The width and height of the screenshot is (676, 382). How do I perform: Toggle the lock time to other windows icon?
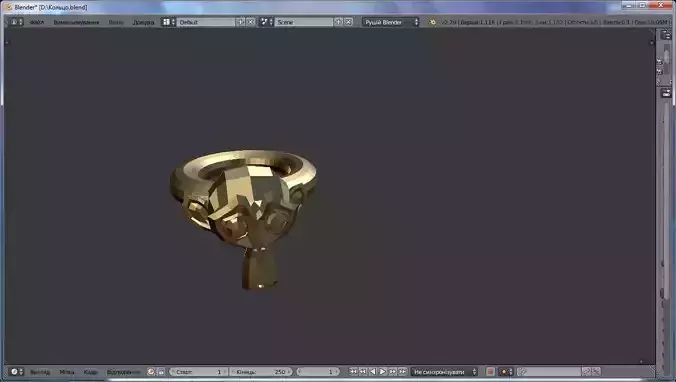point(161,372)
